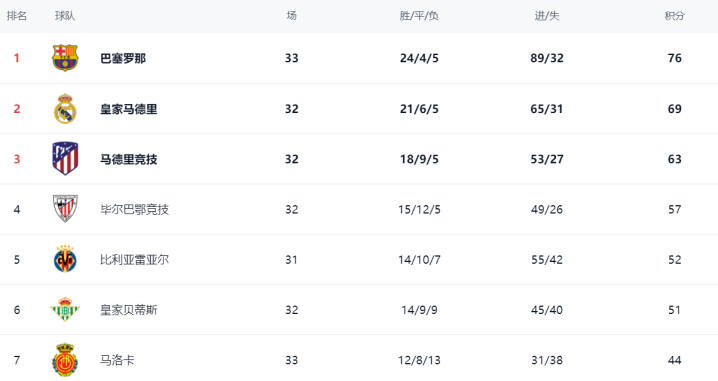The height and width of the screenshot is (381, 718).
Task: Select the Atlético Madrid shield logo
Action: 65,158
